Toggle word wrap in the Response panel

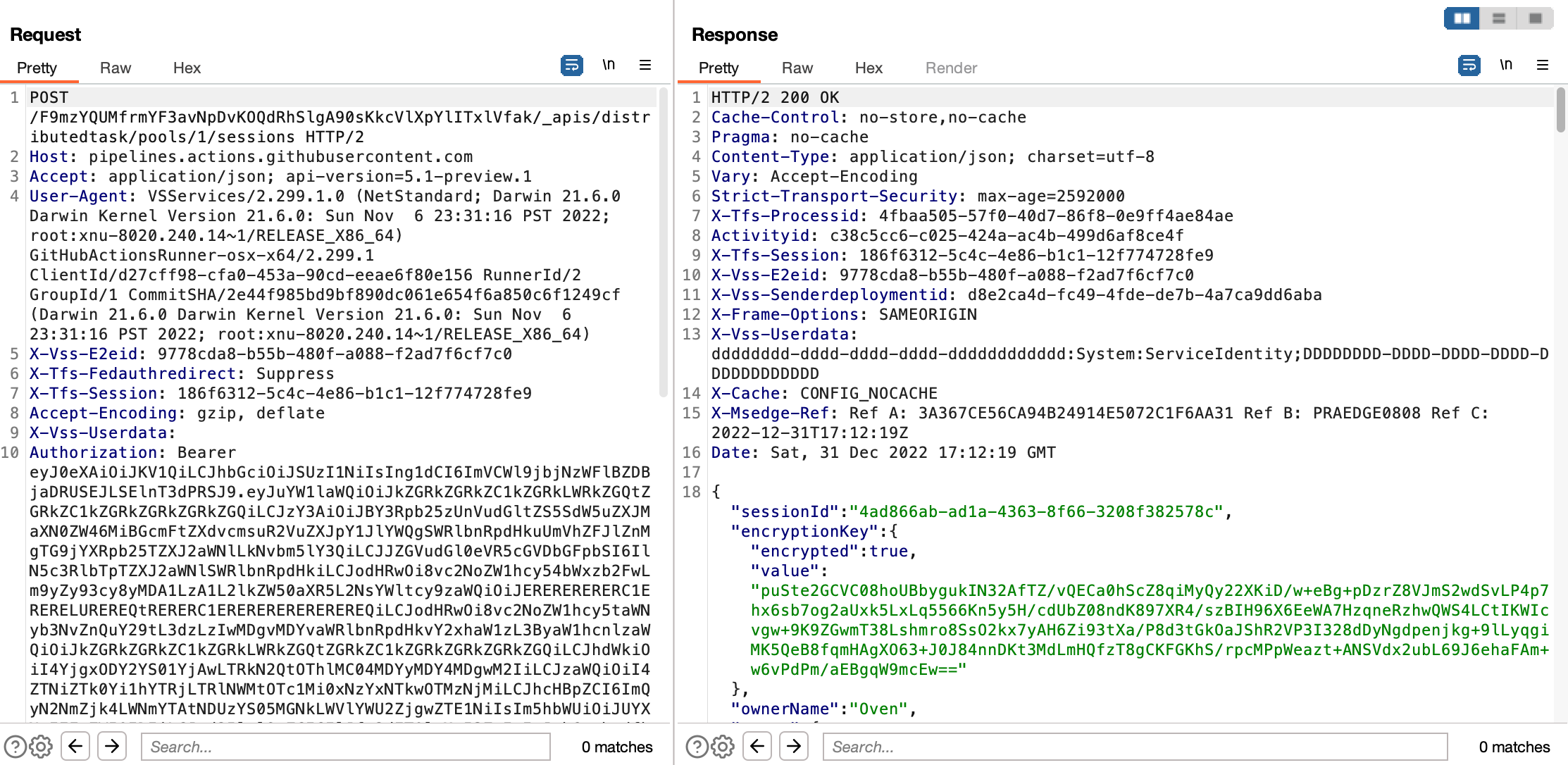pyautogui.click(x=1469, y=65)
